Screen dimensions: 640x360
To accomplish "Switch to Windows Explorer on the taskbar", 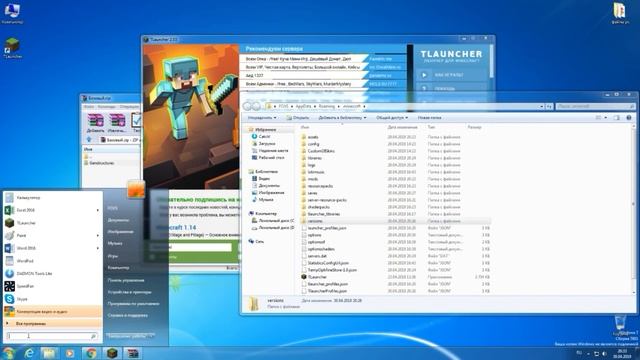I will 49,353.
